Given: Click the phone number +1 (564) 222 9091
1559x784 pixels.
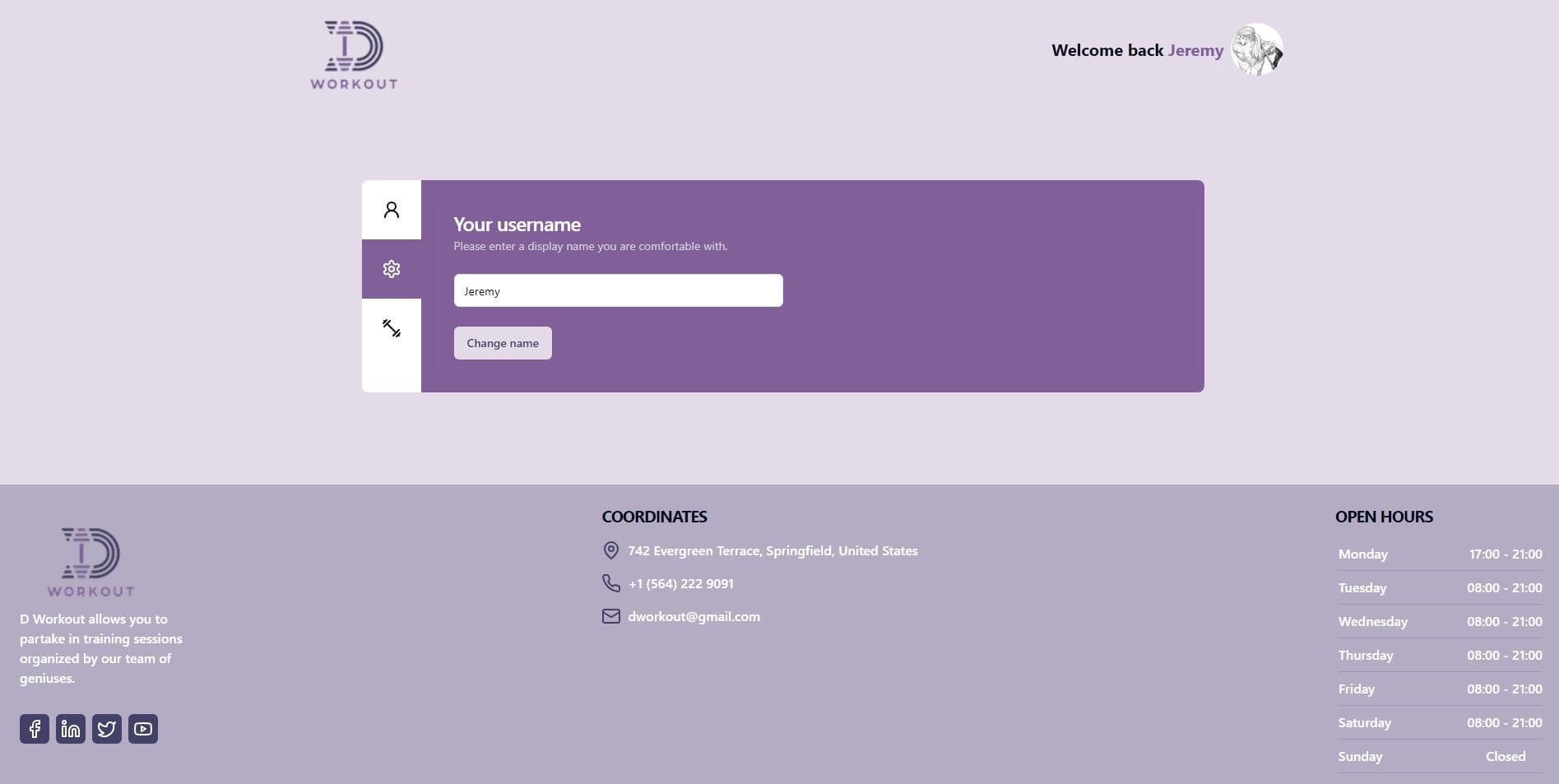Looking at the screenshot, I should click(x=680, y=583).
